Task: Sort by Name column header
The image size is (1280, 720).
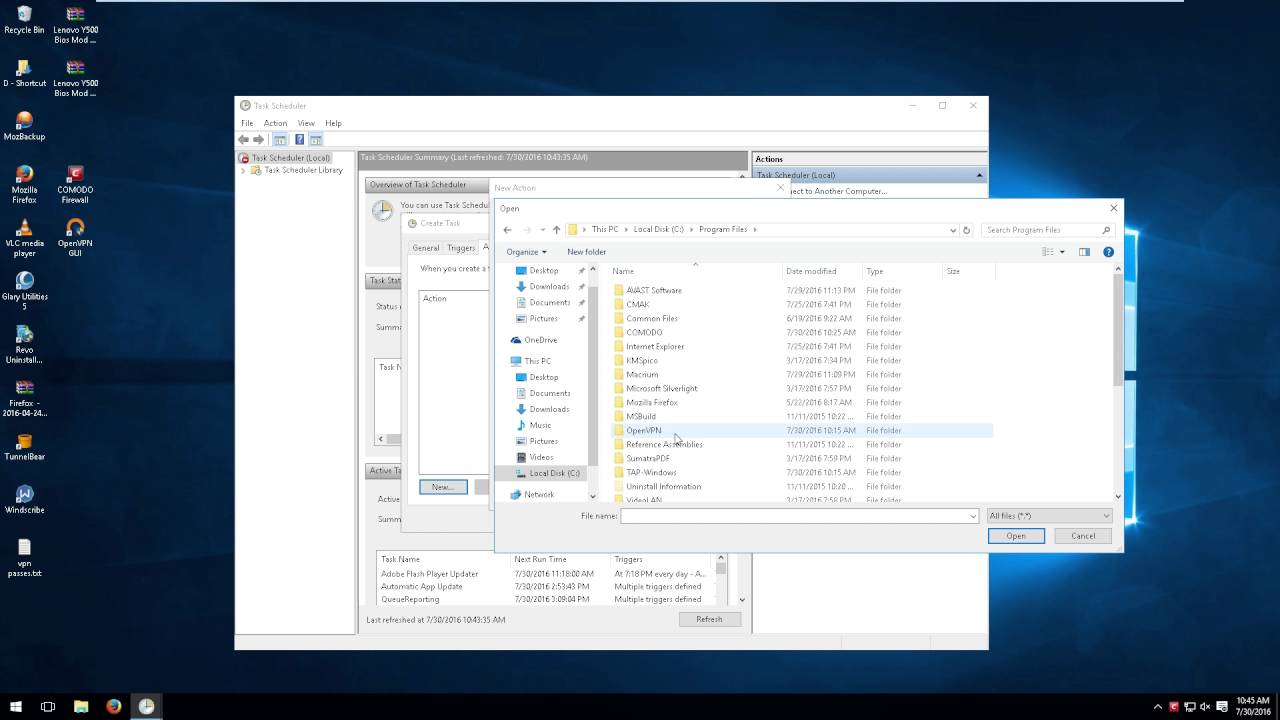Action: (695, 271)
